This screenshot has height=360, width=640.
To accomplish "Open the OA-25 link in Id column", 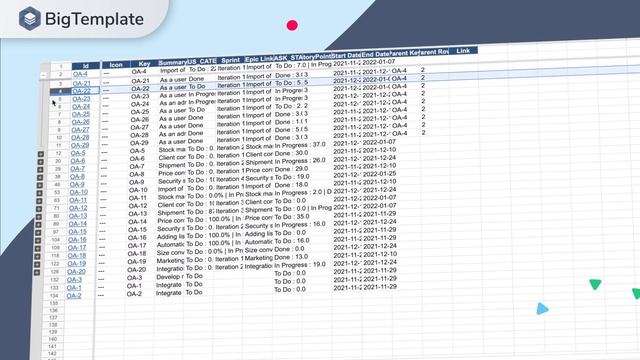I will 81,114.
